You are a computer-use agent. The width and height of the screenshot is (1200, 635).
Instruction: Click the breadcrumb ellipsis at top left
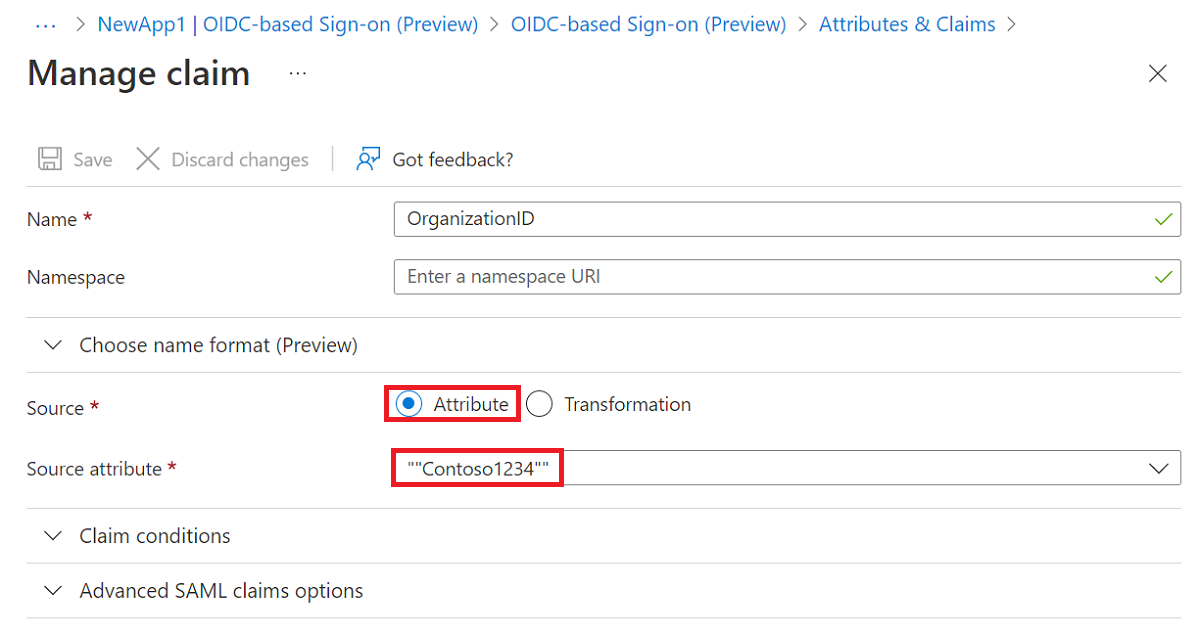coord(45,24)
